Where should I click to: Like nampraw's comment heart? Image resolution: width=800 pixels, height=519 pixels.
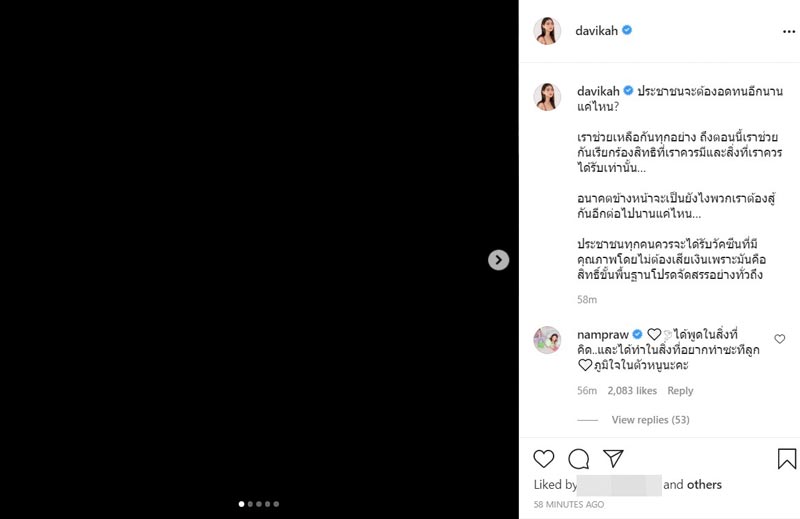(780, 339)
